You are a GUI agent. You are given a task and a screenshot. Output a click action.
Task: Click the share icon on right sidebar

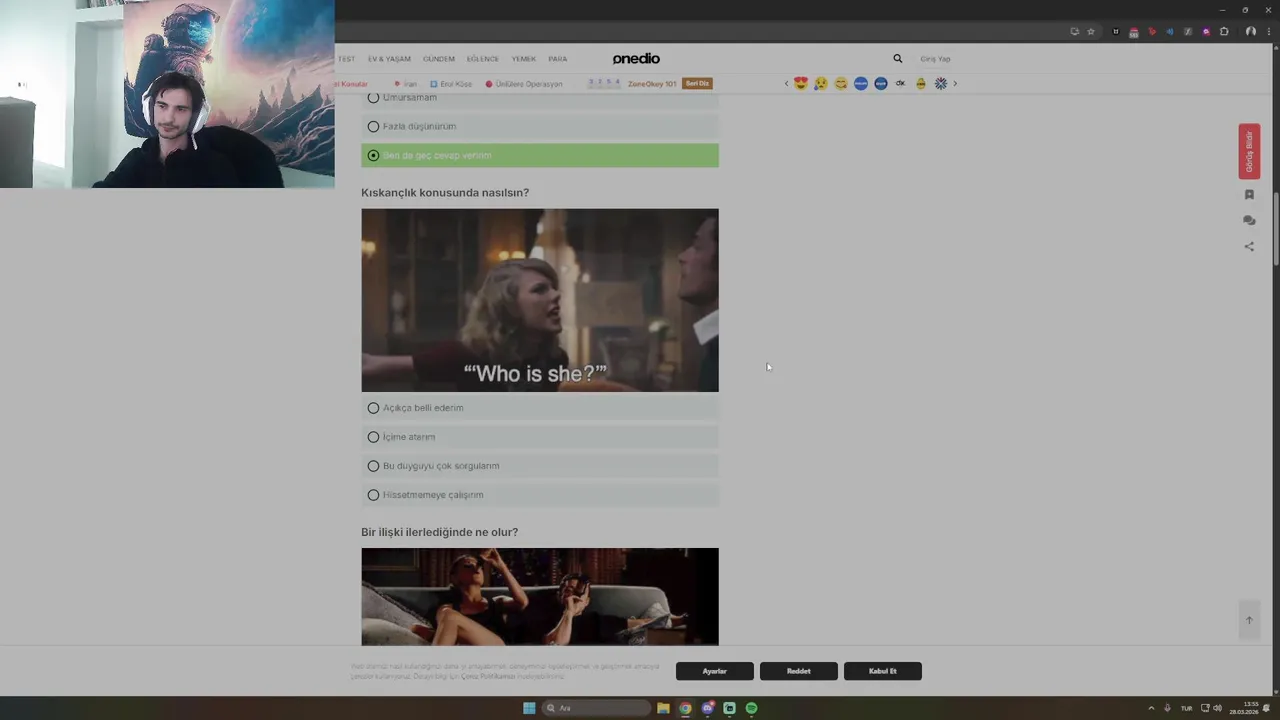click(x=1249, y=246)
